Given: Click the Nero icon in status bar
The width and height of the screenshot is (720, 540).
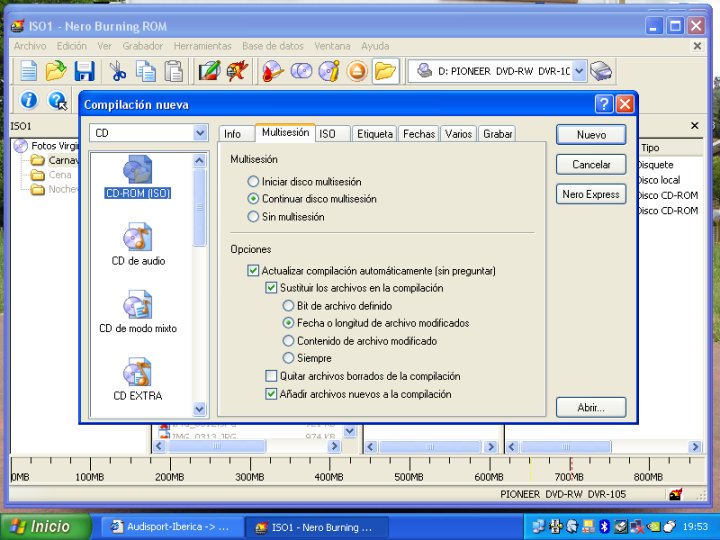Looking at the screenshot, I should tap(675, 495).
